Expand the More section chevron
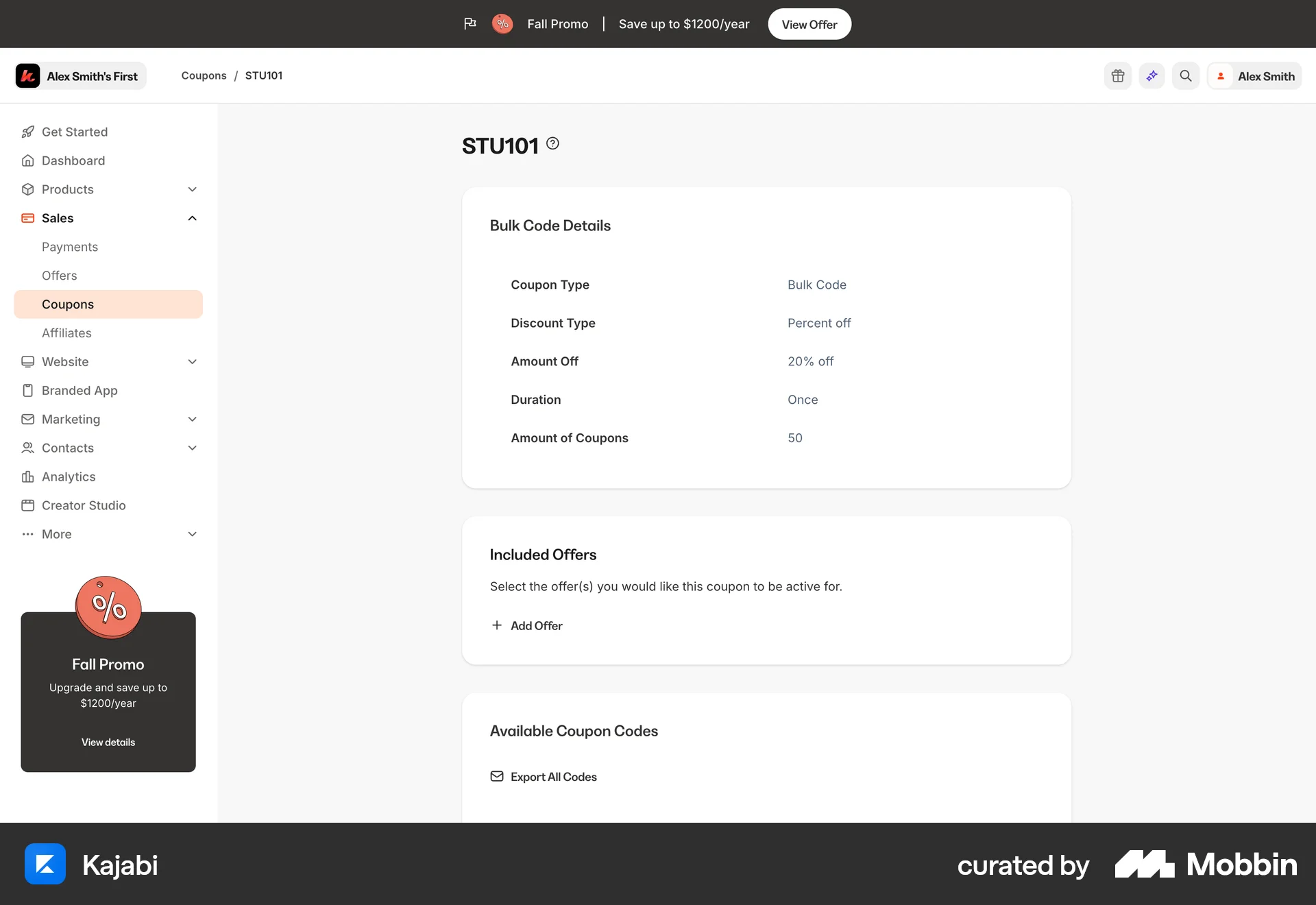Viewport: 1316px width, 905px height. pyautogui.click(x=193, y=534)
